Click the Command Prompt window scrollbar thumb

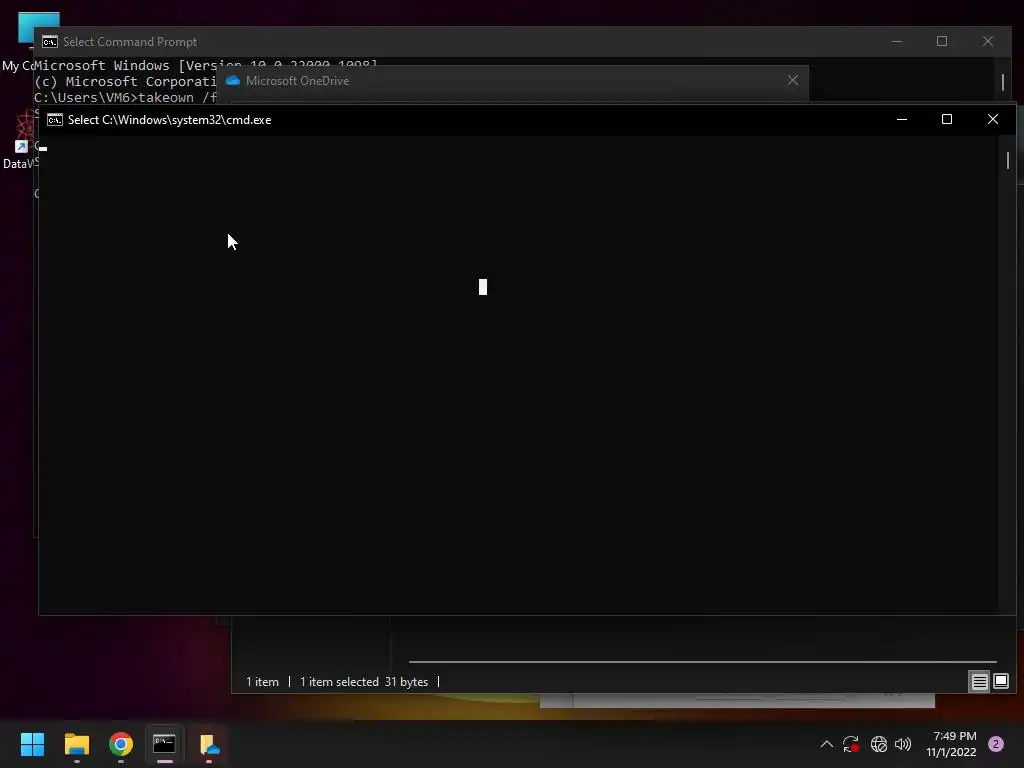(1002, 82)
